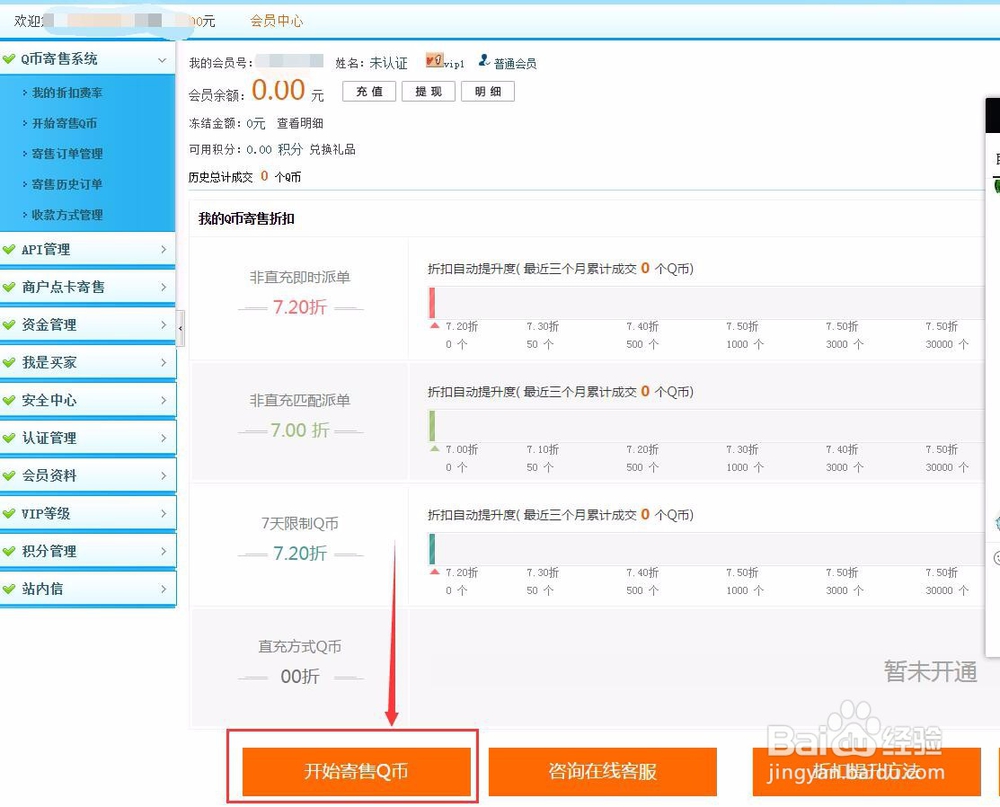The height and width of the screenshot is (807, 1000).
Task: Click green check icon beside VIP等级
Action: 9,513
